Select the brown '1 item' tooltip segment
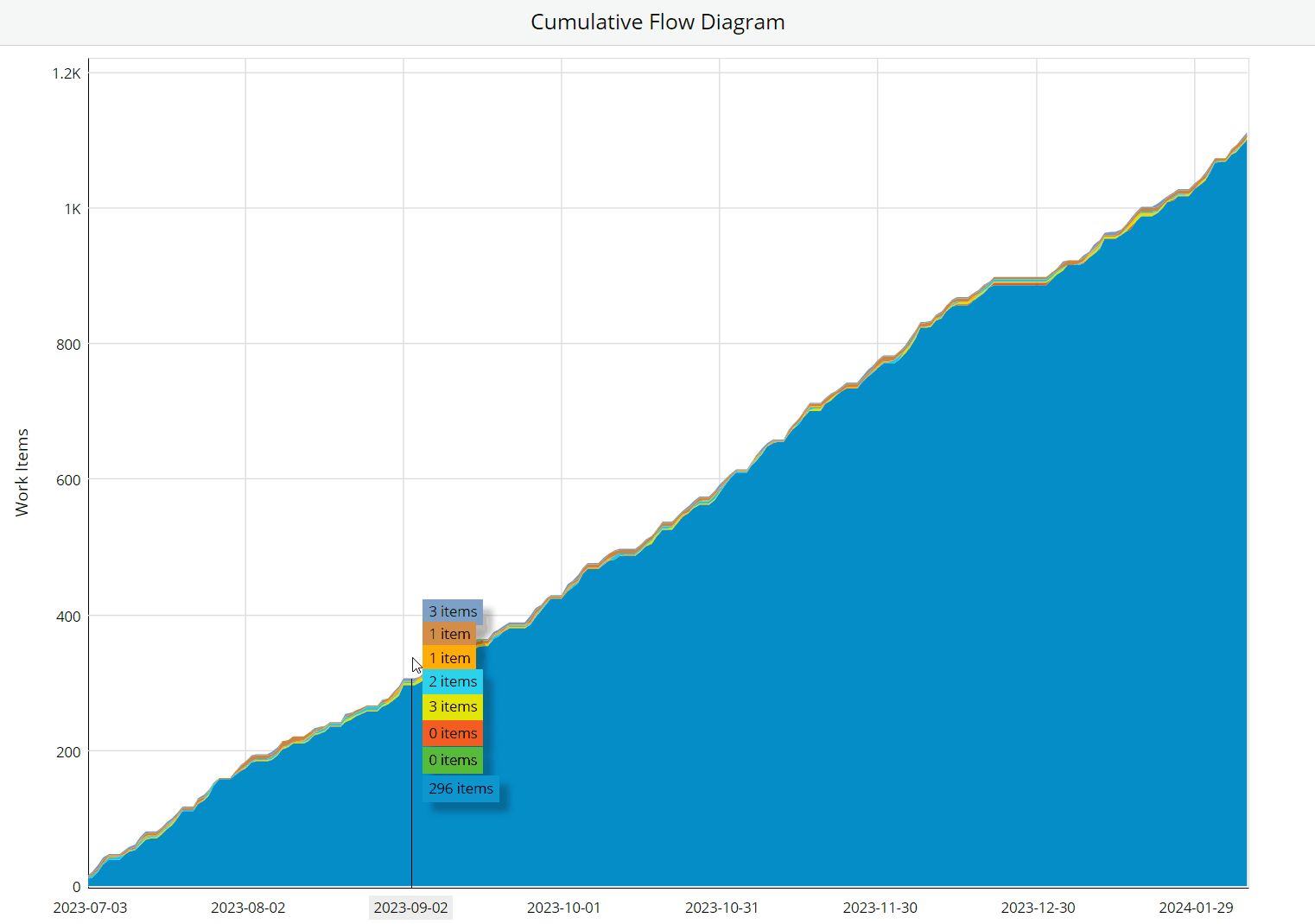1315x924 pixels. click(449, 634)
